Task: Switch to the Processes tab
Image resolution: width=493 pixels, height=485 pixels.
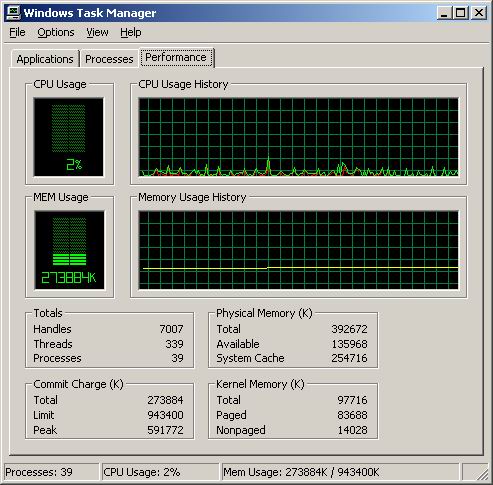Action: tap(109, 59)
